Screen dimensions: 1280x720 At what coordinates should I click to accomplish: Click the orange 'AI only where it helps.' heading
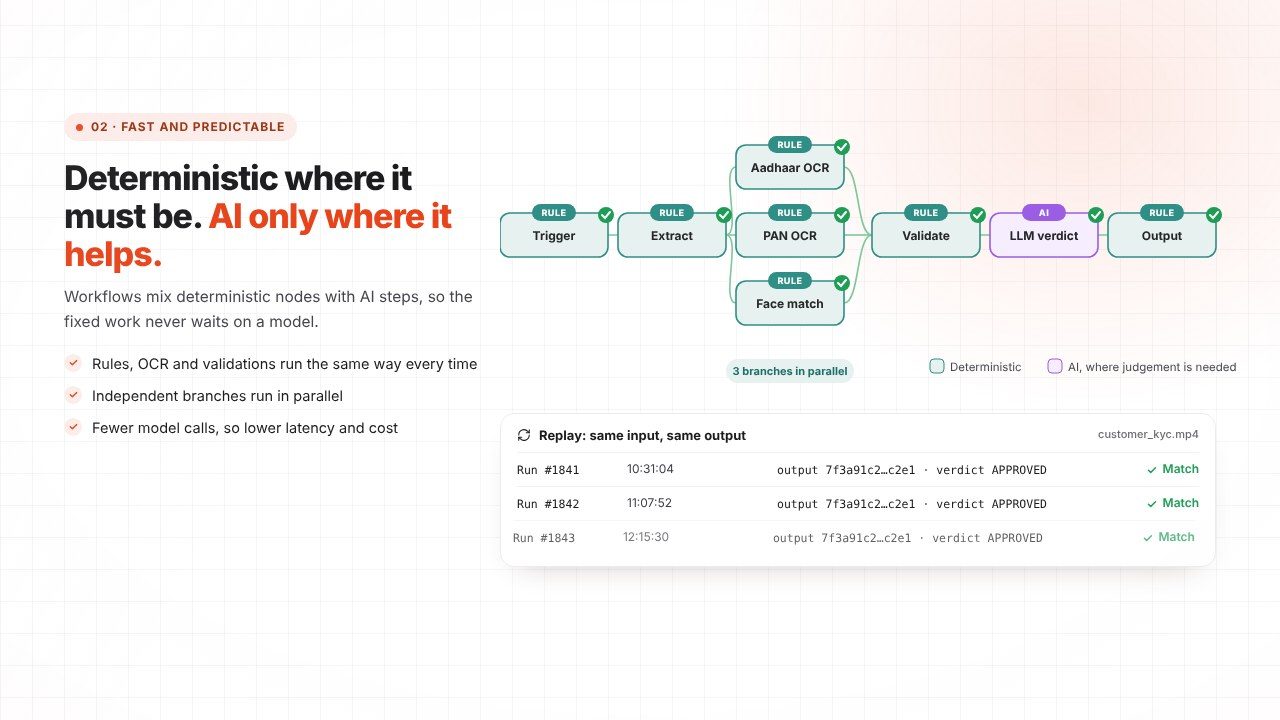click(x=258, y=235)
